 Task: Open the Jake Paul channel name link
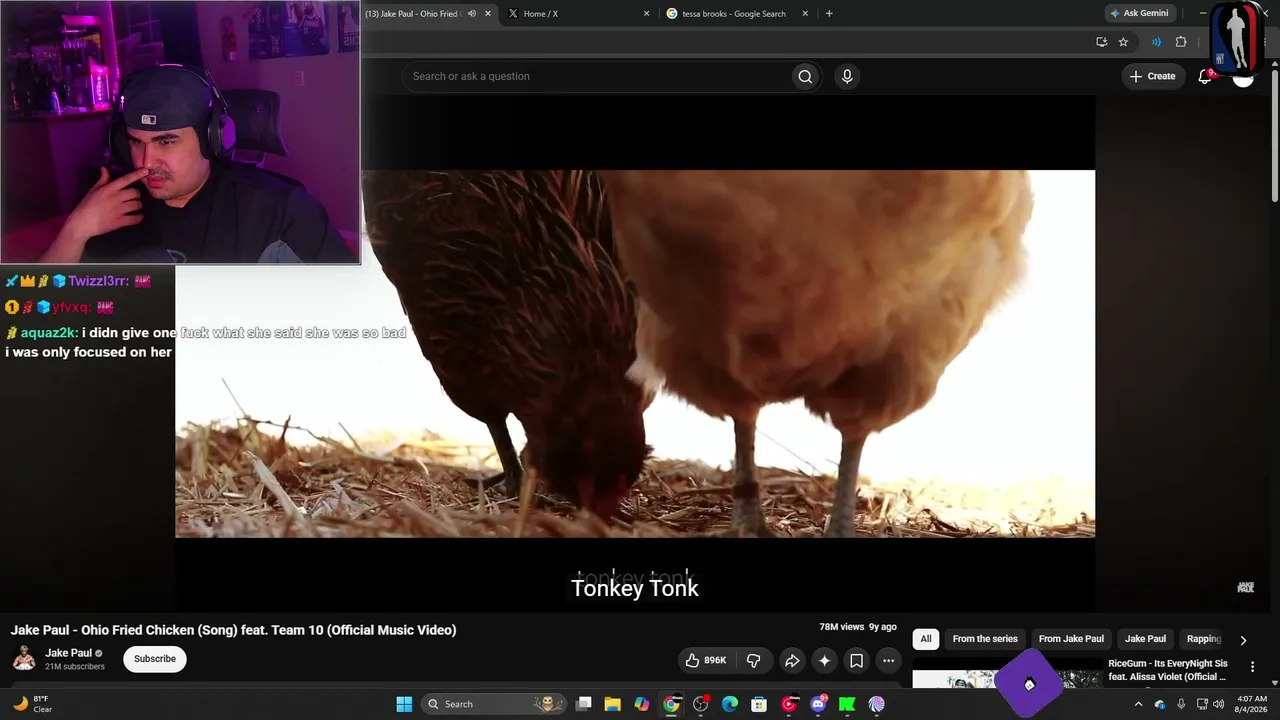[x=68, y=653]
